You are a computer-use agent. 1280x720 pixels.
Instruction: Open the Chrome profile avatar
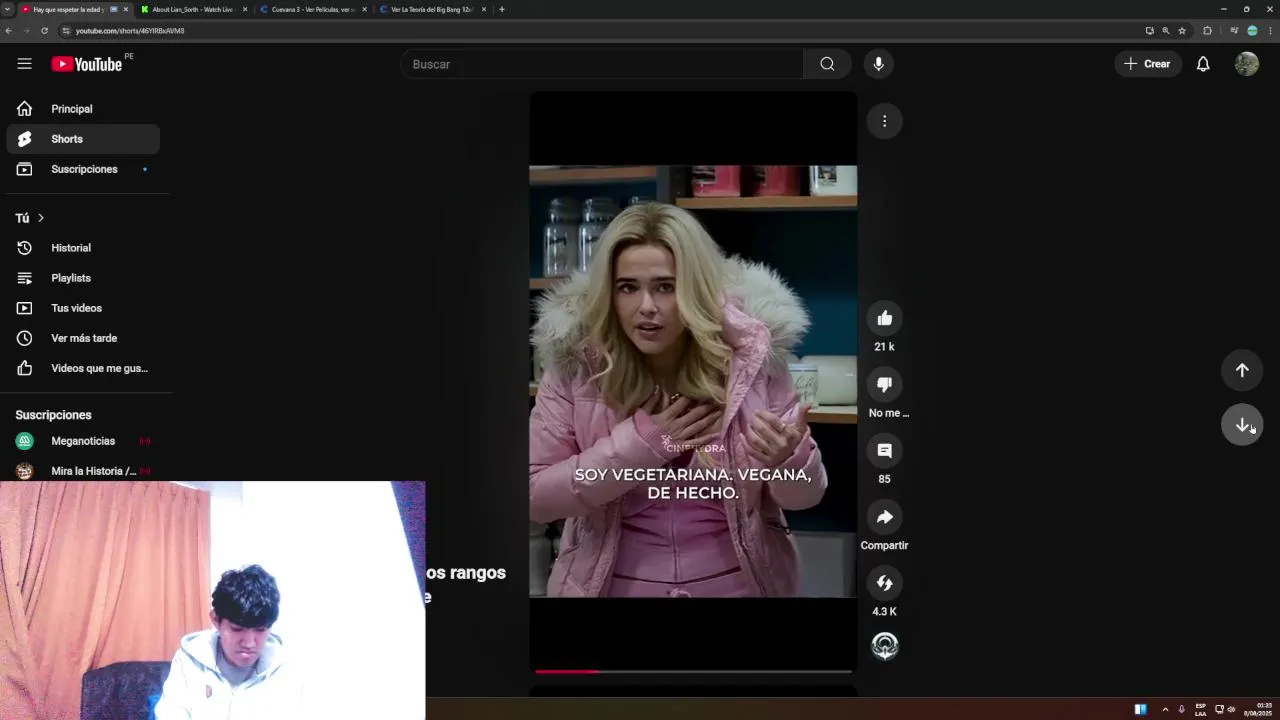(1252, 31)
